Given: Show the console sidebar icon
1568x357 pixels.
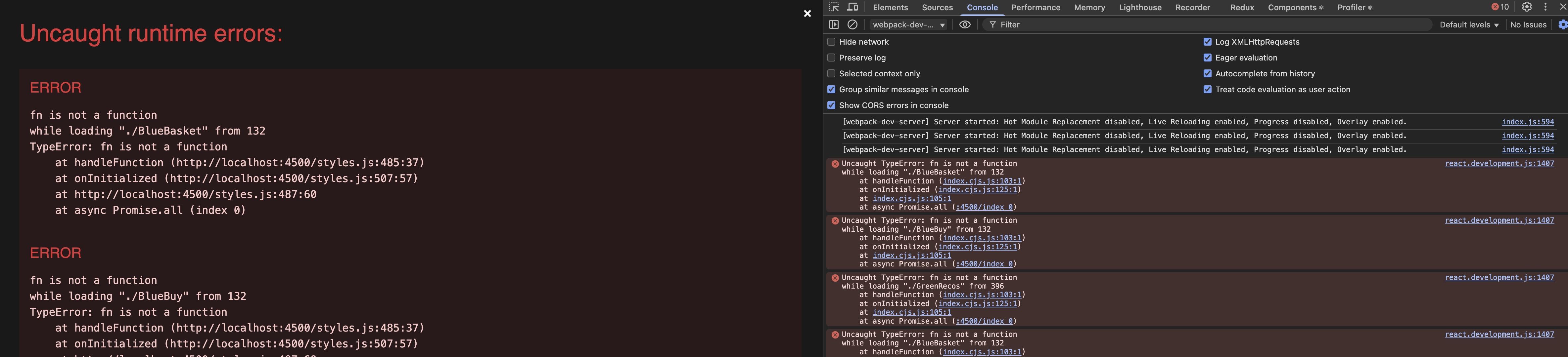Looking at the screenshot, I should tap(834, 24).
